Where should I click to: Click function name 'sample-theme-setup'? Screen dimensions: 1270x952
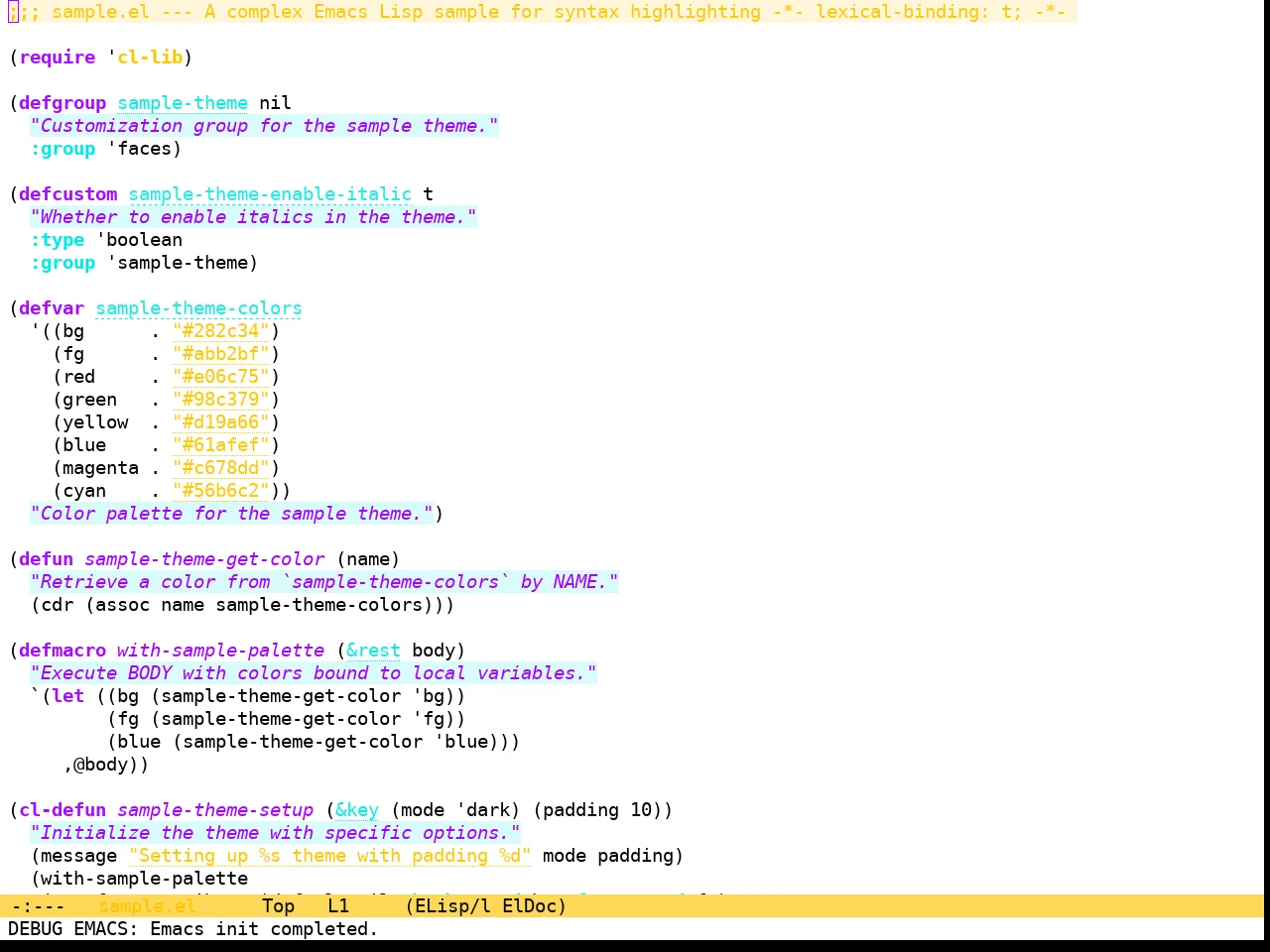coord(215,810)
